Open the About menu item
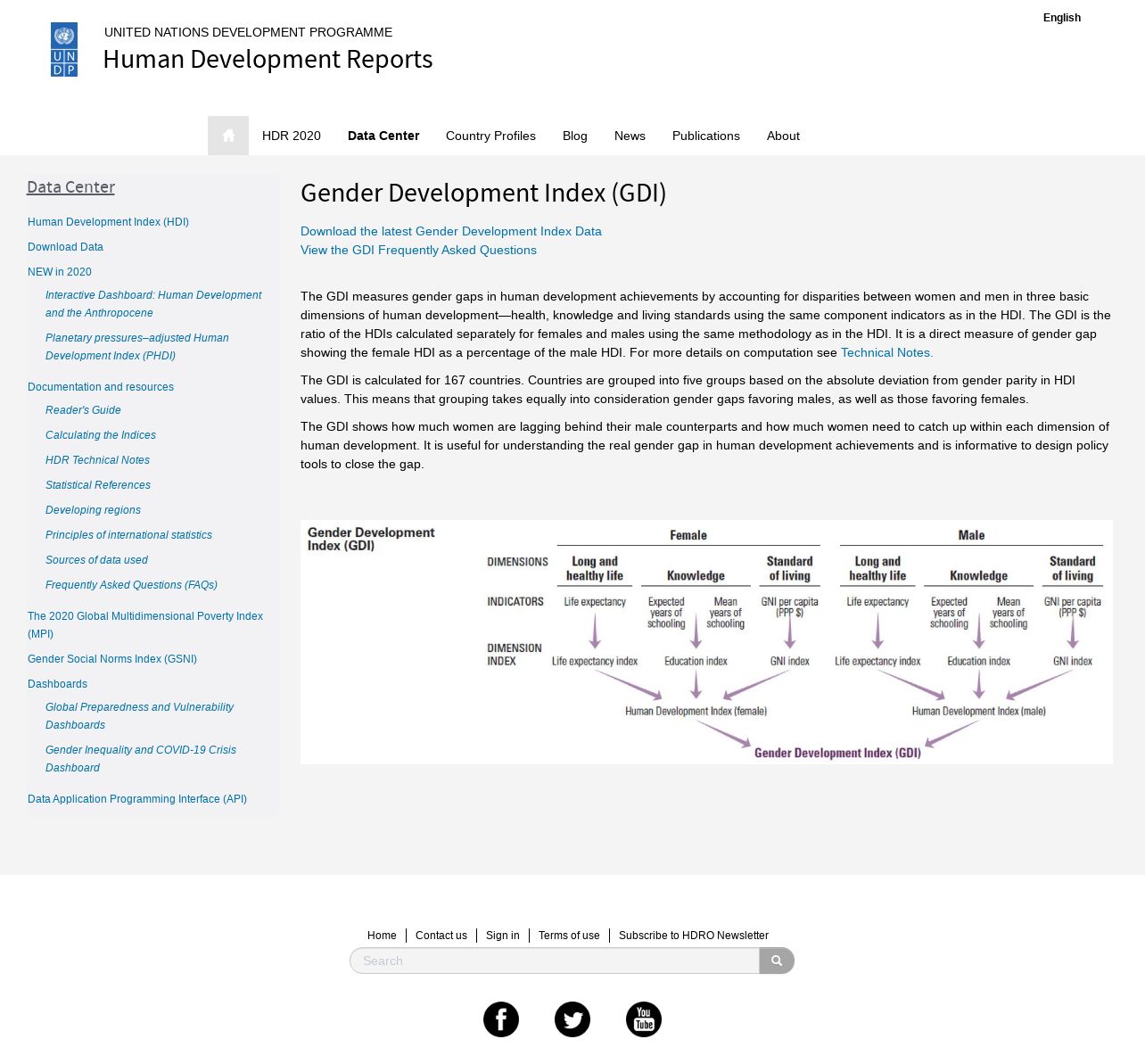The image size is (1145, 1064). tap(783, 136)
